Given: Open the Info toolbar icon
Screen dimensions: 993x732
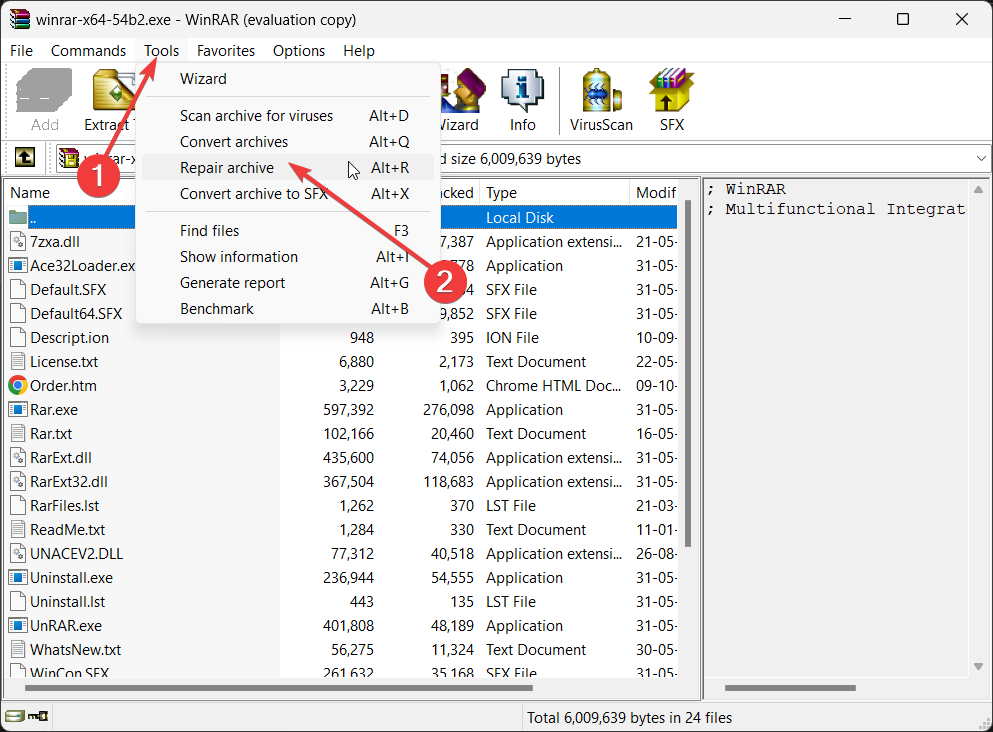Looking at the screenshot, I should pos(522,101).
